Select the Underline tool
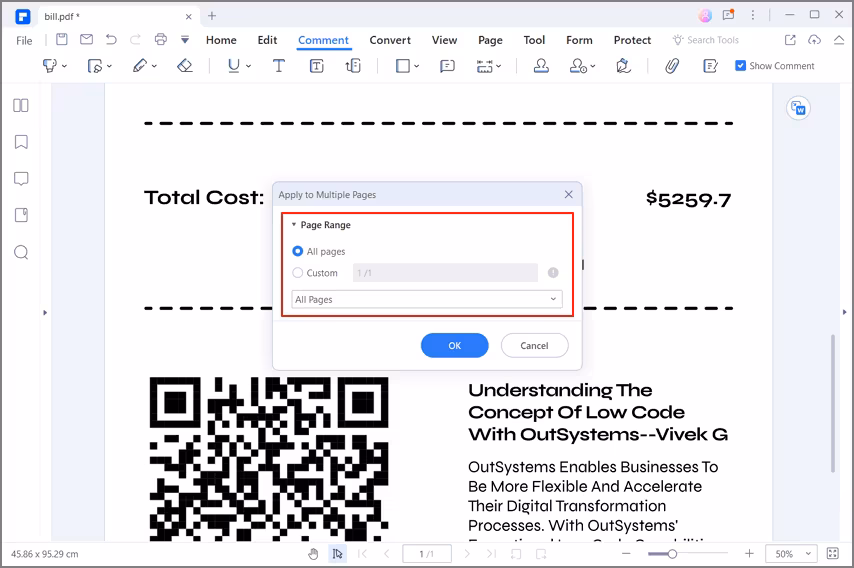 coord(234,66)
